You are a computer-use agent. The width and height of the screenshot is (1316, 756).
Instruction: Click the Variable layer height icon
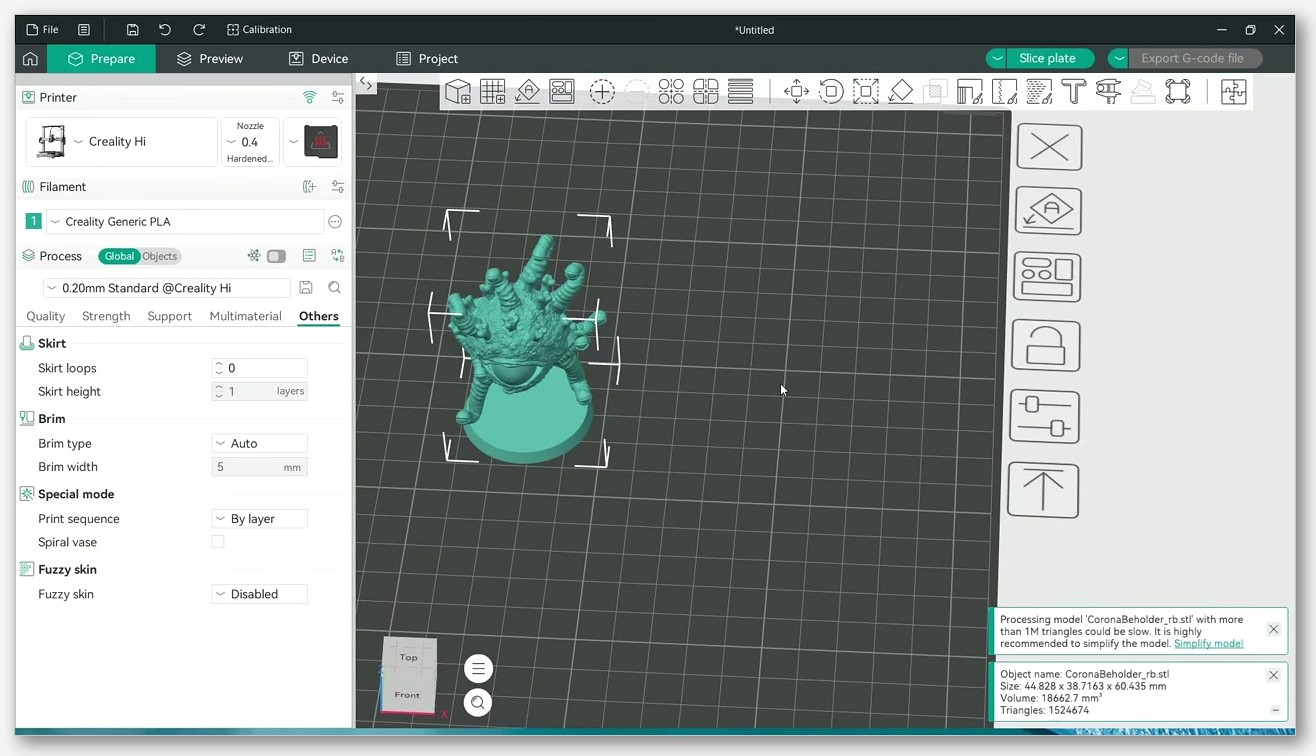coord(741,92)
